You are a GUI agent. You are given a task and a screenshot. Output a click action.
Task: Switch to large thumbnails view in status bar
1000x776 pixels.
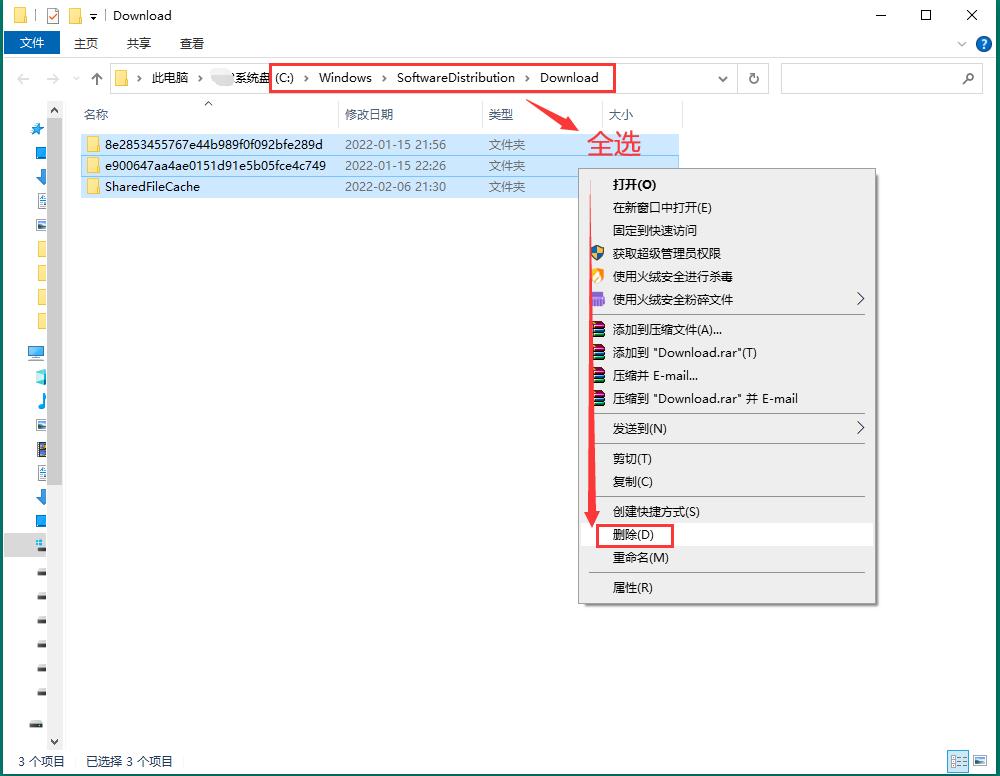tap(981, 760)
